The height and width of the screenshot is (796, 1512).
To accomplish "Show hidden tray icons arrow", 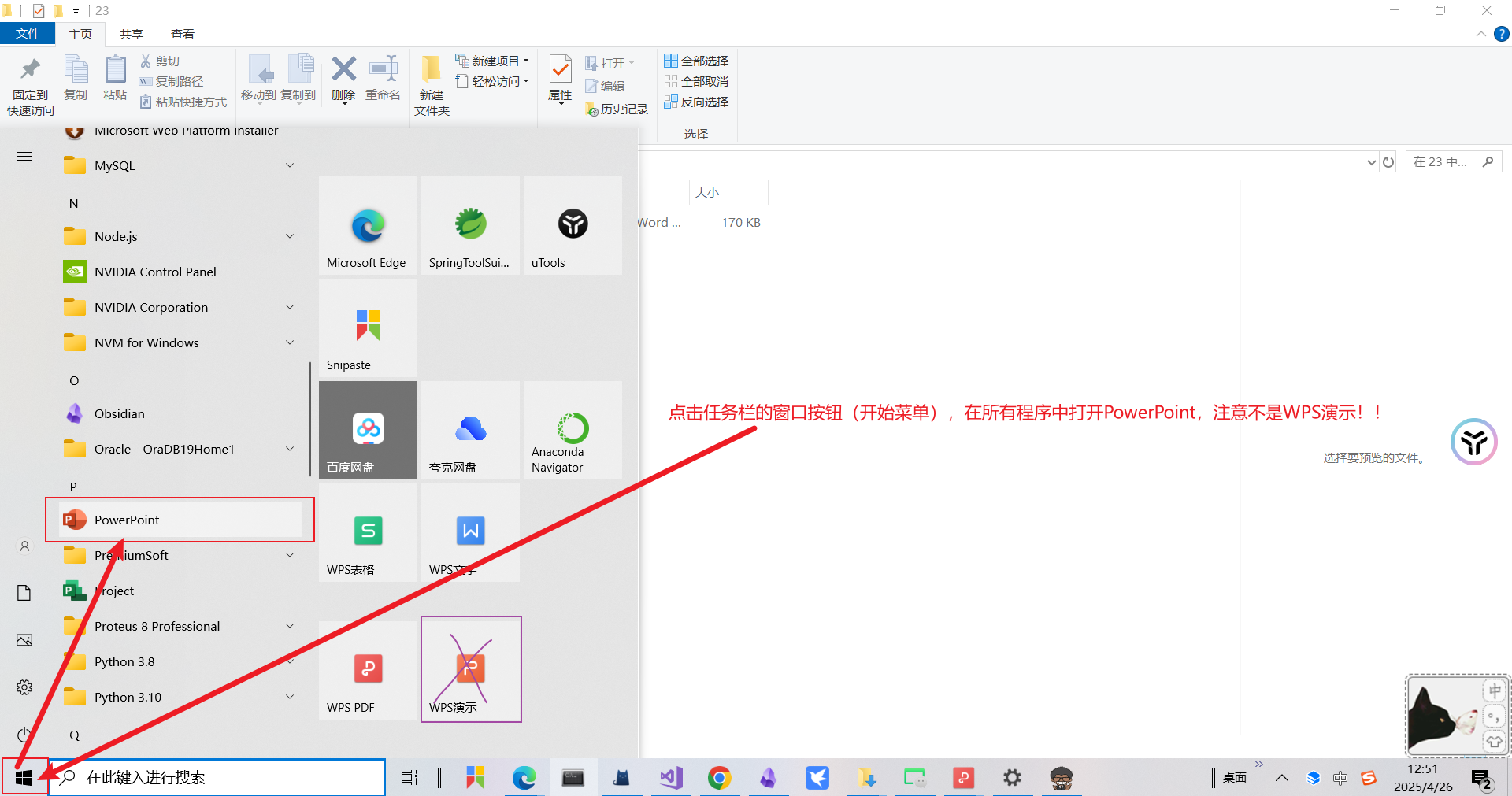I will point(1282,778).
